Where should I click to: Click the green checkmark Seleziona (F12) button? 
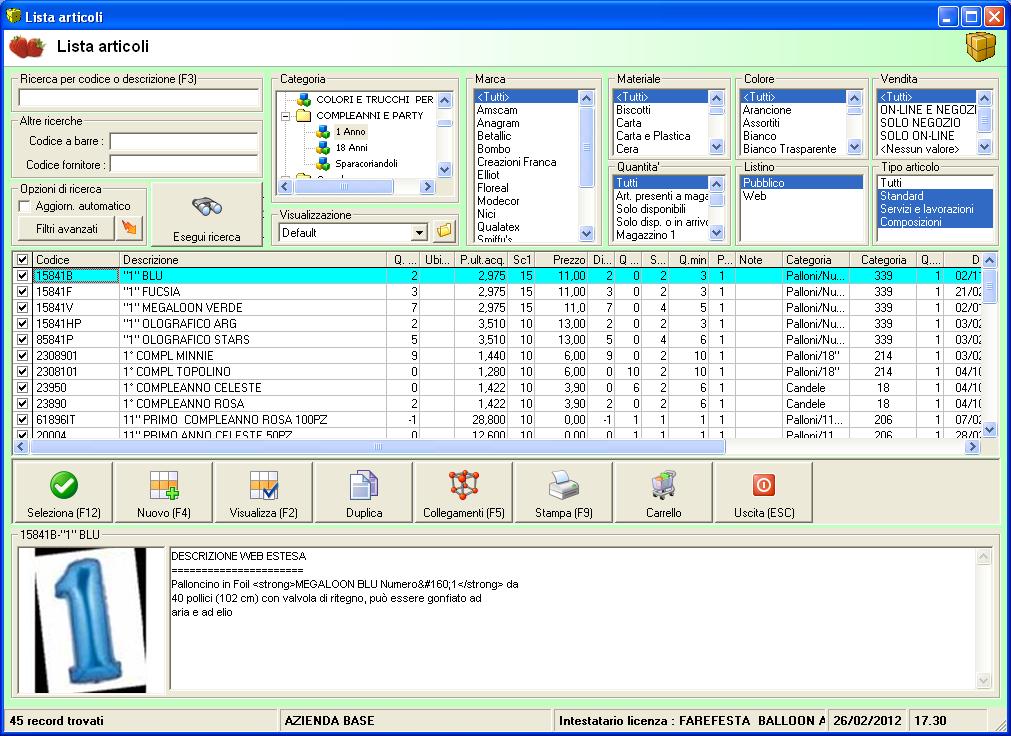click(64, 493)
